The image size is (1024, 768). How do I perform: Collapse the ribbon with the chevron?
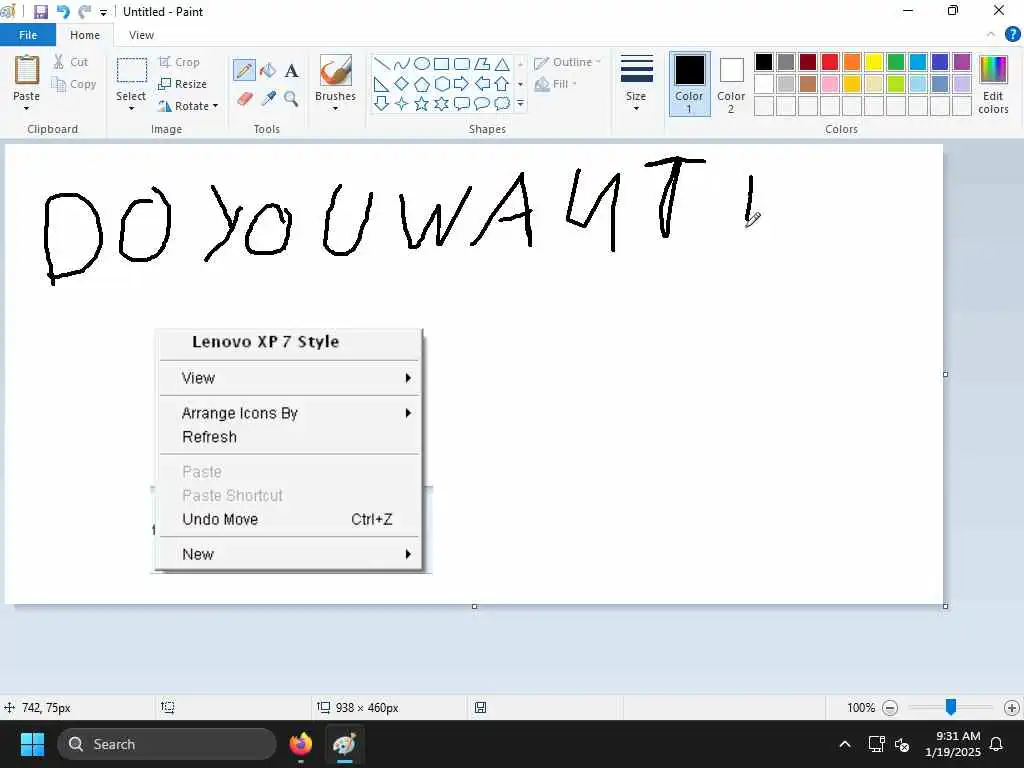[x=991, y=35]
